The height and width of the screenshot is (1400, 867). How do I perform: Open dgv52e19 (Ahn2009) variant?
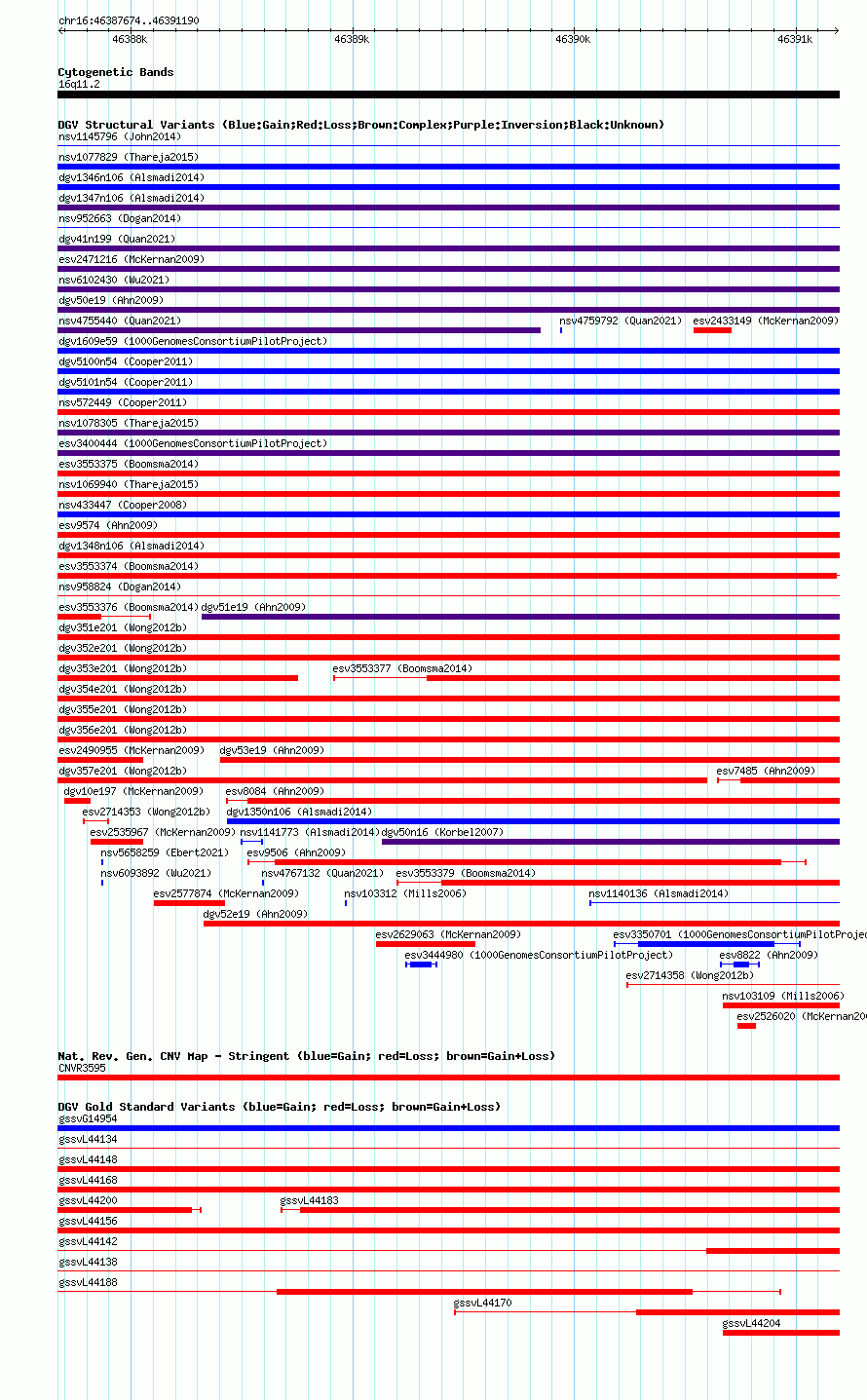521,924
